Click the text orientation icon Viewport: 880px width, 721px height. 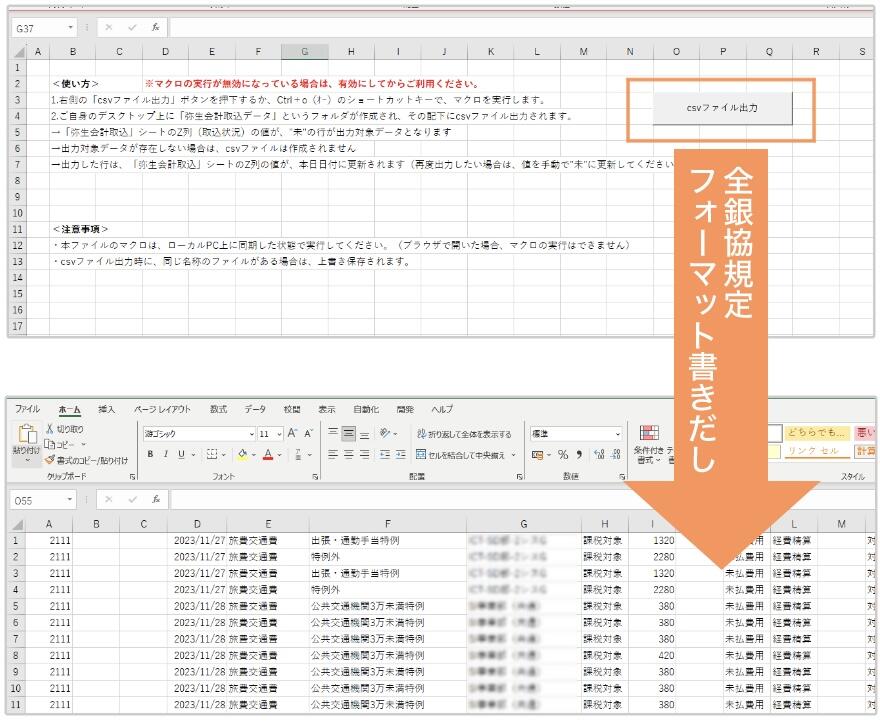[x=385, y=433]
